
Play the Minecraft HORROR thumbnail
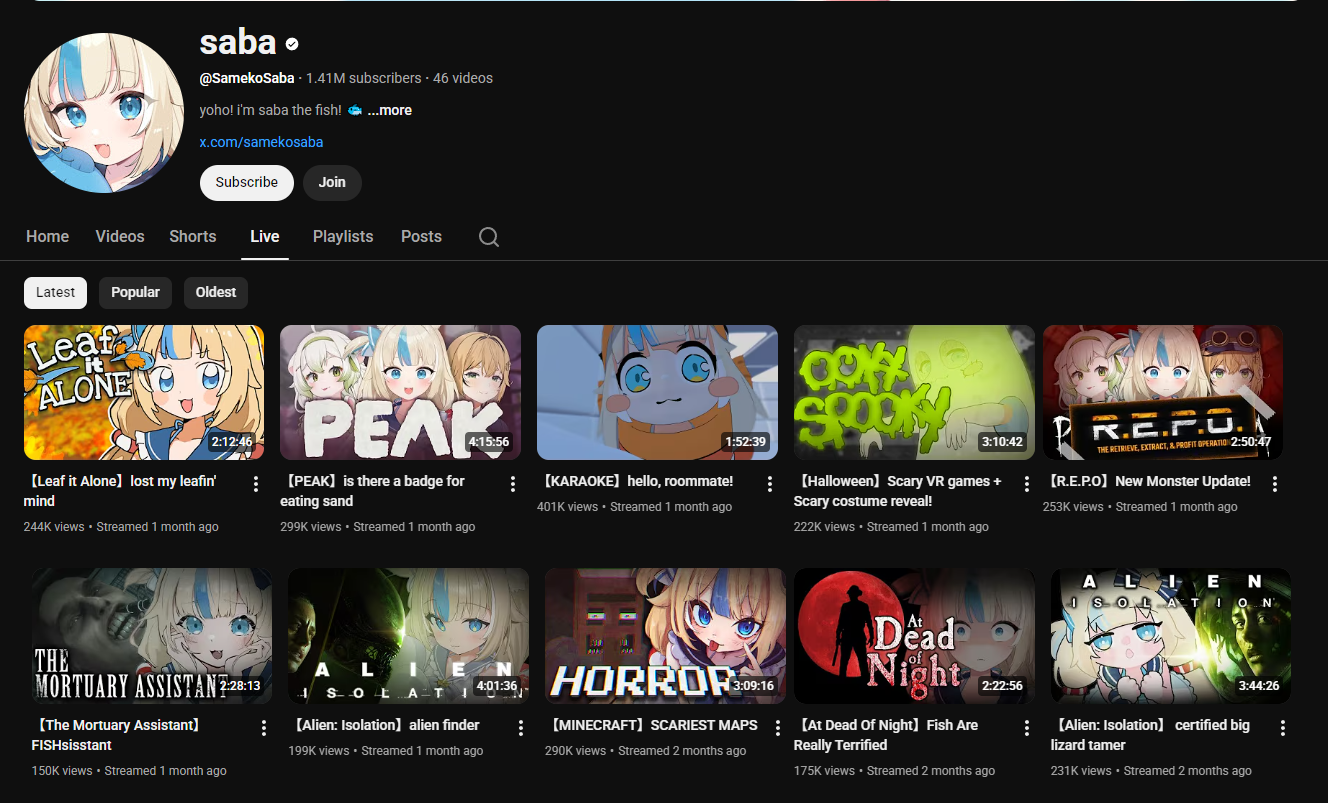click(665, 636)
